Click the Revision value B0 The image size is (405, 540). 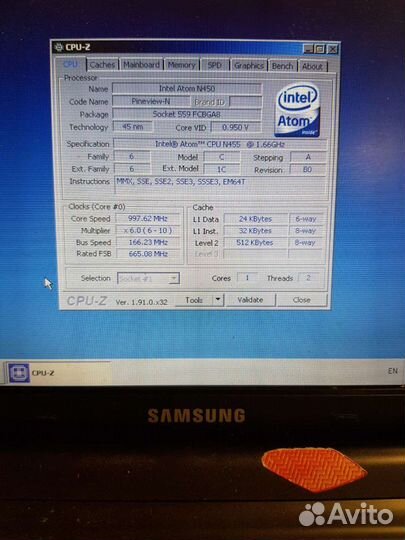pyautogui.click(x=308, y=169)
